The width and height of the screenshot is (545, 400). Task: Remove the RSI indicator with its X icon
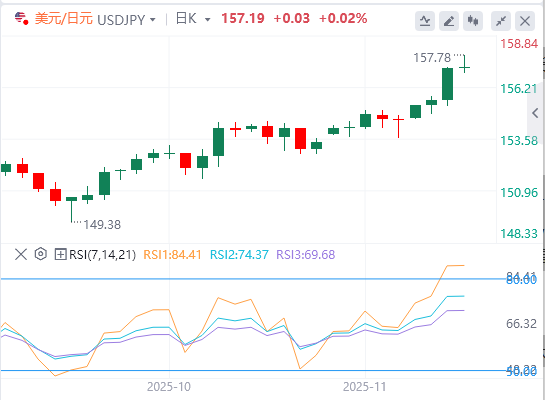pyautogui.click(x=21, y=254)
